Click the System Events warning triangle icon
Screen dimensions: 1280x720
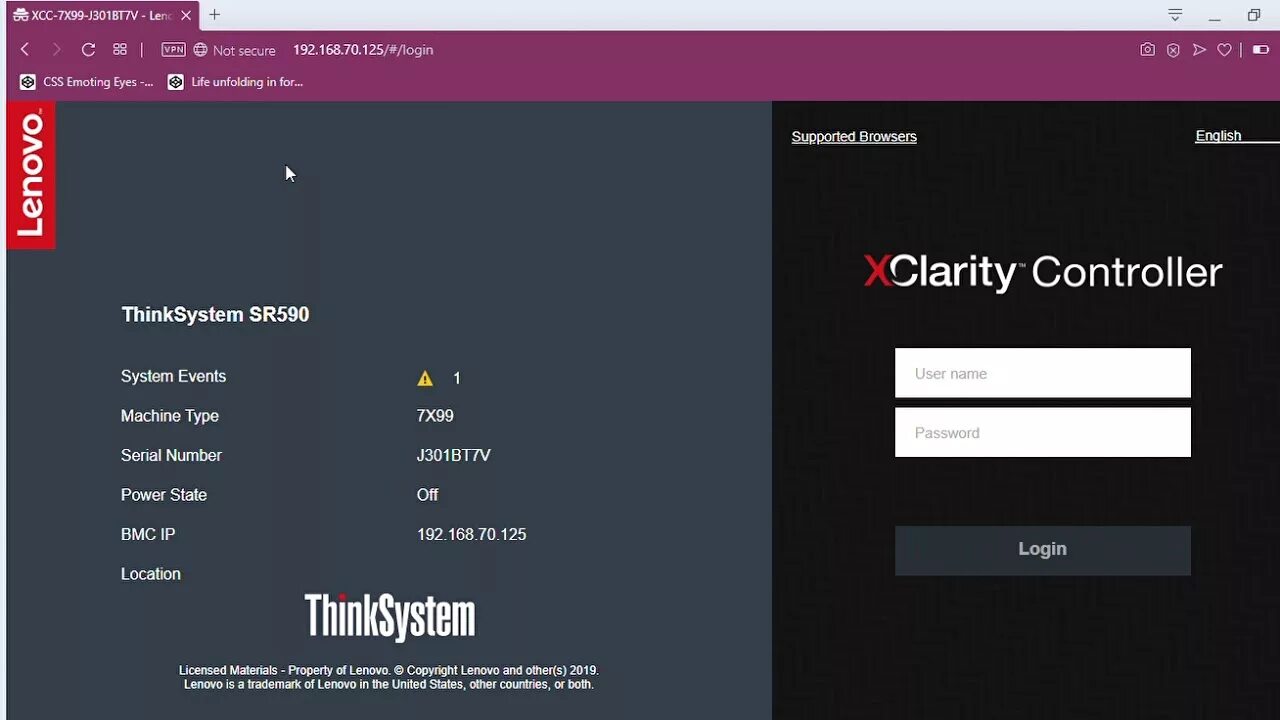coord(425,378)
